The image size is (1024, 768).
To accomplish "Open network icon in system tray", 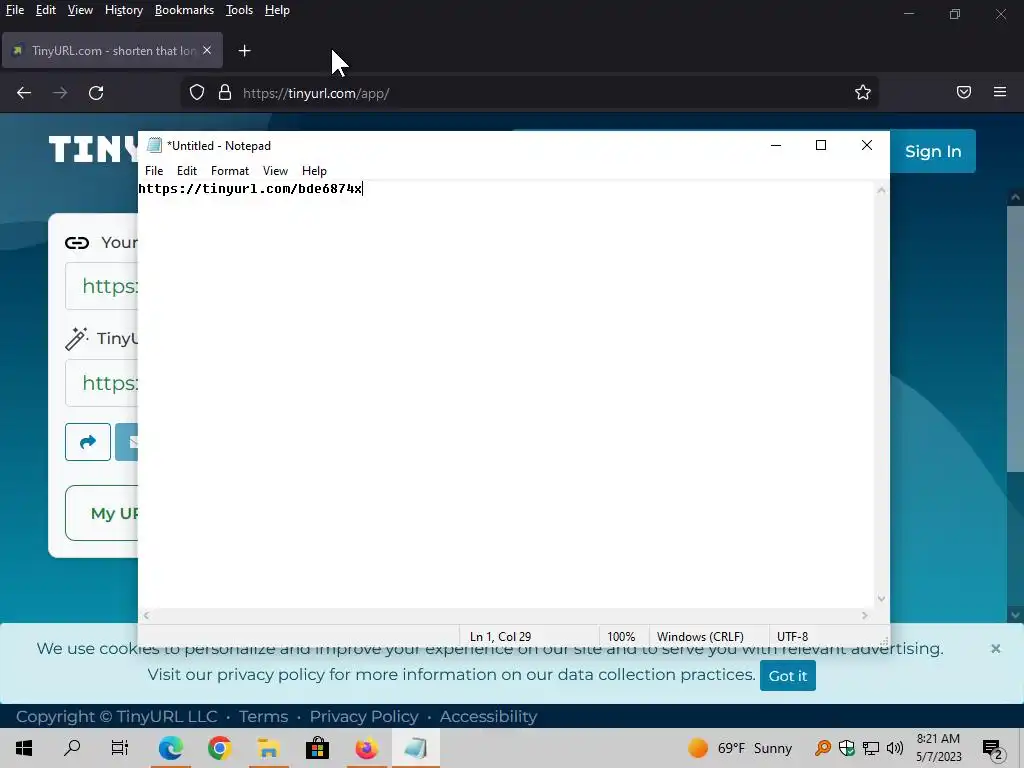I will click(871, 748).
